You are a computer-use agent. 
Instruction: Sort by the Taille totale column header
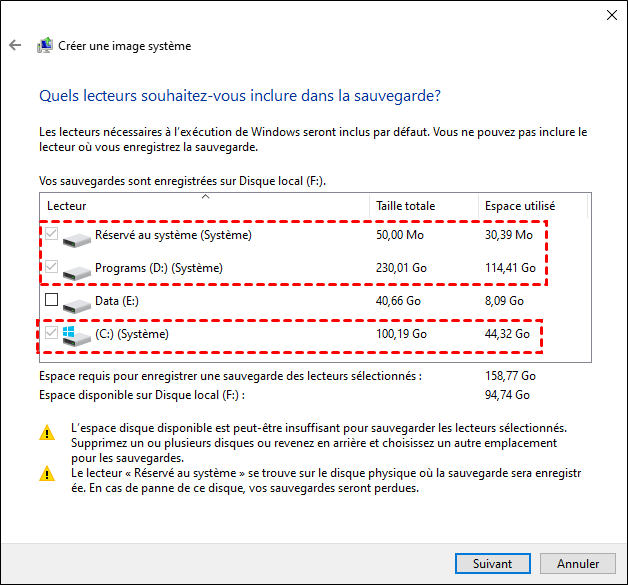pyautogui.click(x=424, y=206)
